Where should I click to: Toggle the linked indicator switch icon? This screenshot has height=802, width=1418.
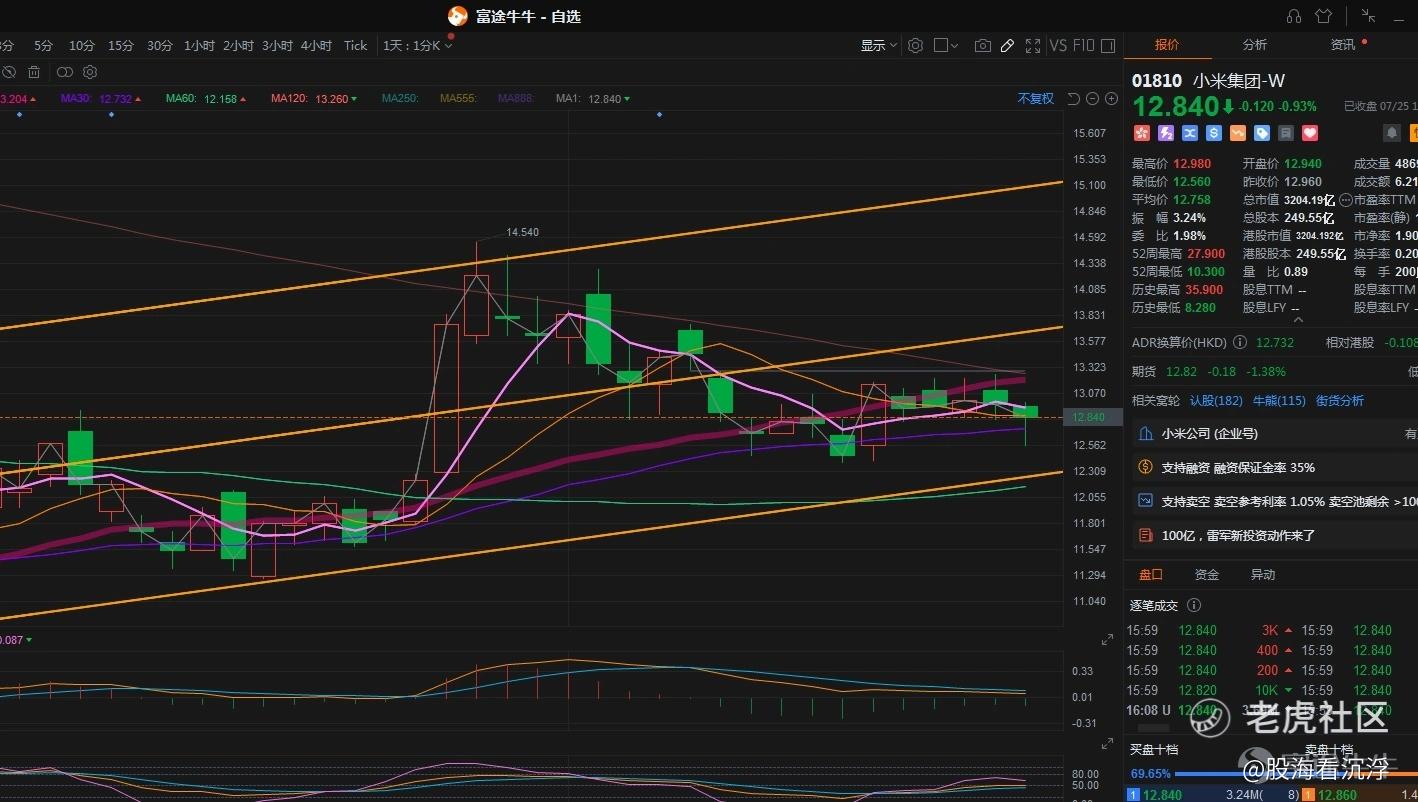click(x=65, y=72)
